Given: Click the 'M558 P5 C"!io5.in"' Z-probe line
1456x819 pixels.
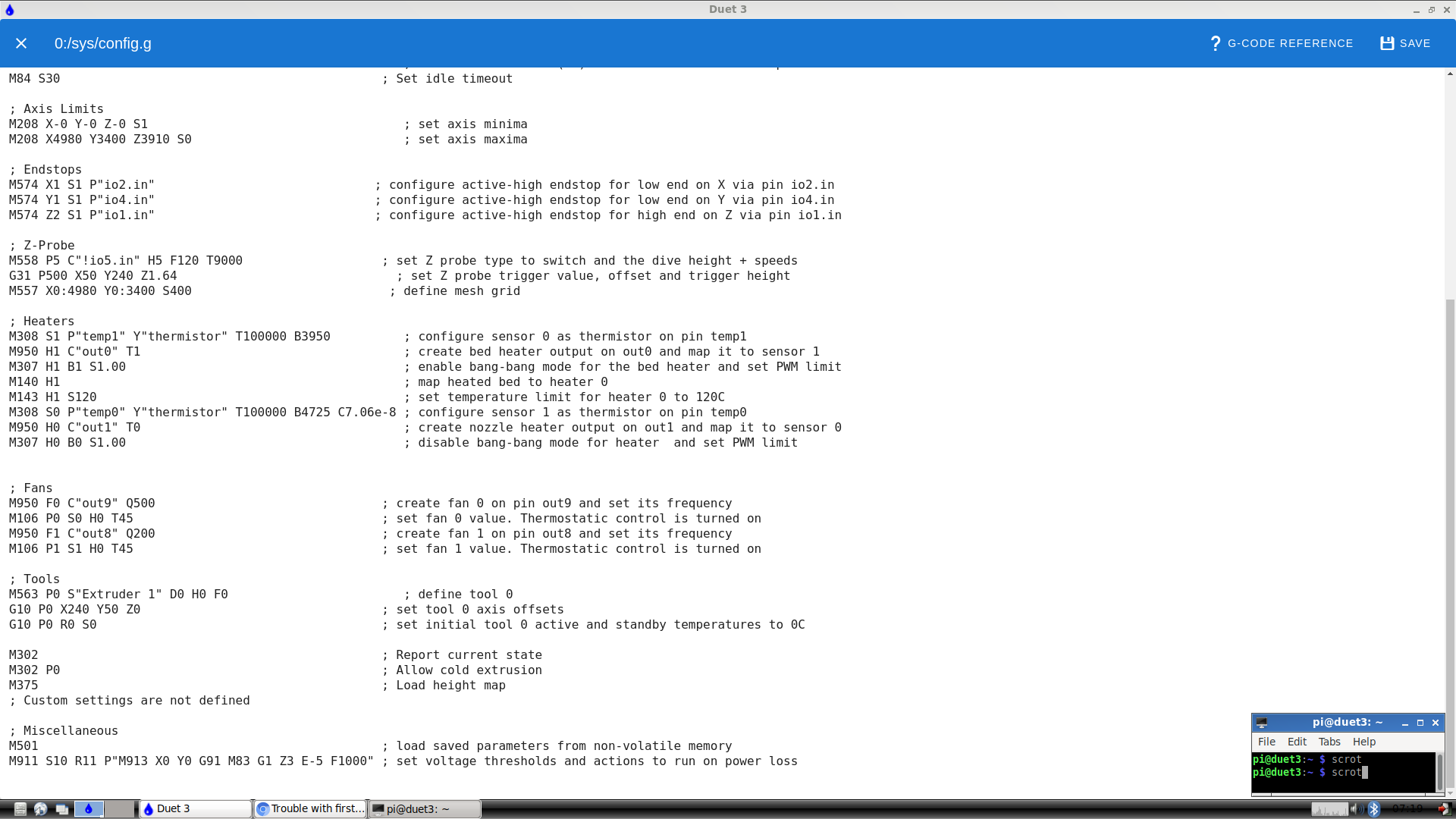Looking at the screenshot, I should (x=126, y=261).
